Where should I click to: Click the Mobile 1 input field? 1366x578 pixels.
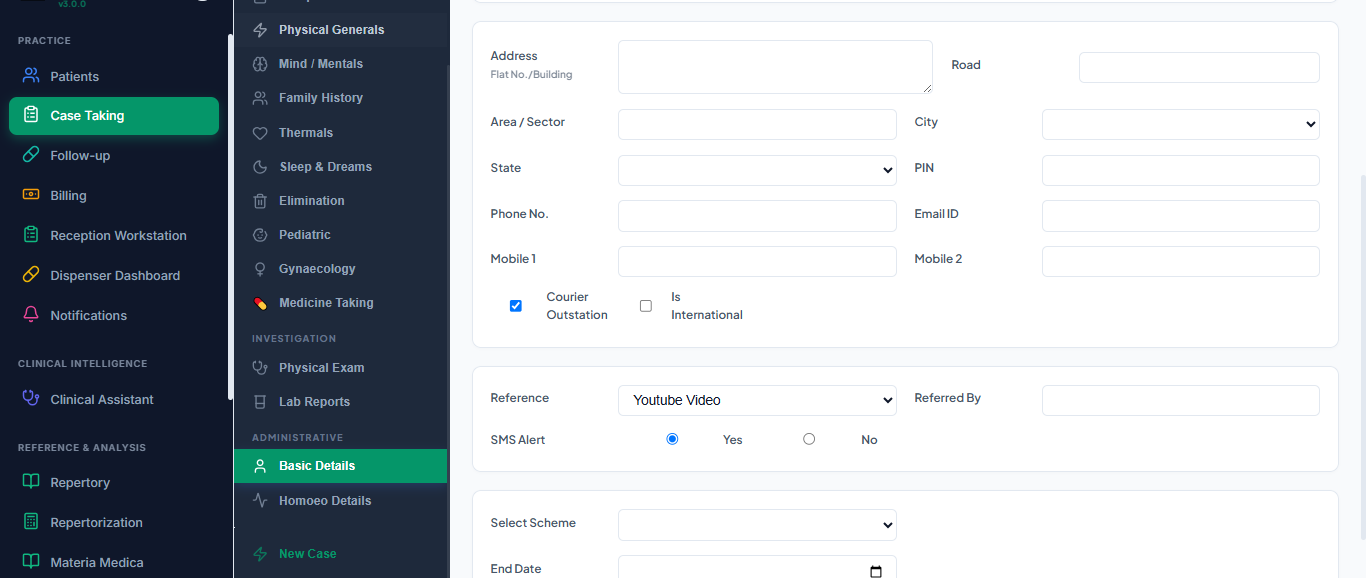click(757, 261)
